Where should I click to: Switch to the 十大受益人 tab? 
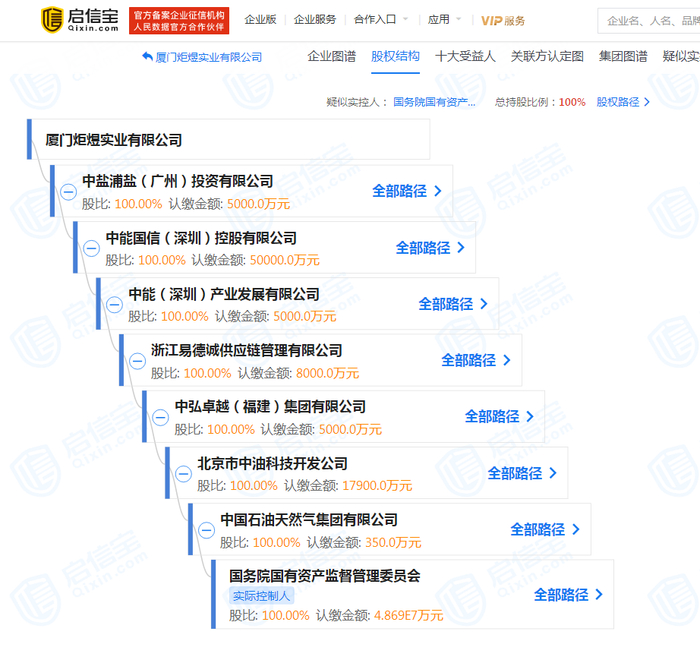(x=465, y=56)
